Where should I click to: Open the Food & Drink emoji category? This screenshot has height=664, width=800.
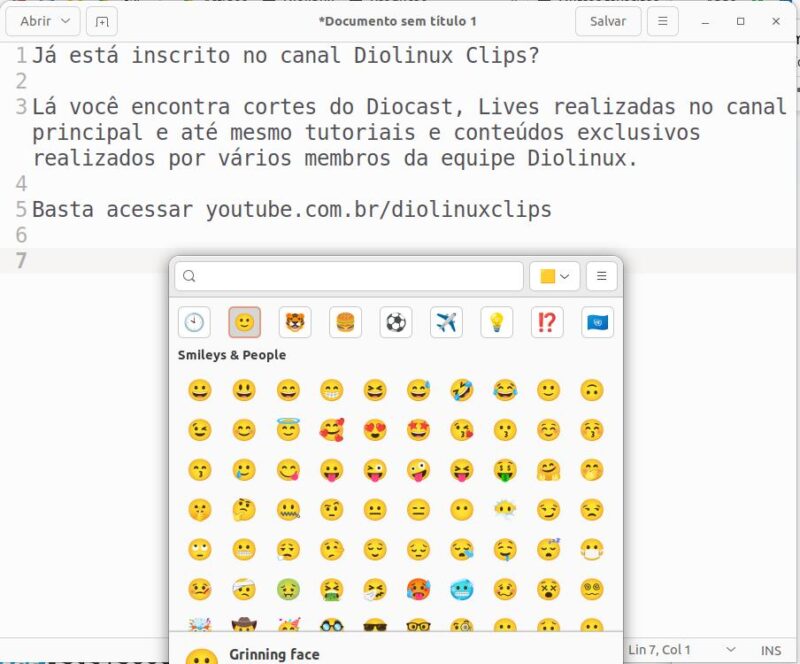pos(345,322)
